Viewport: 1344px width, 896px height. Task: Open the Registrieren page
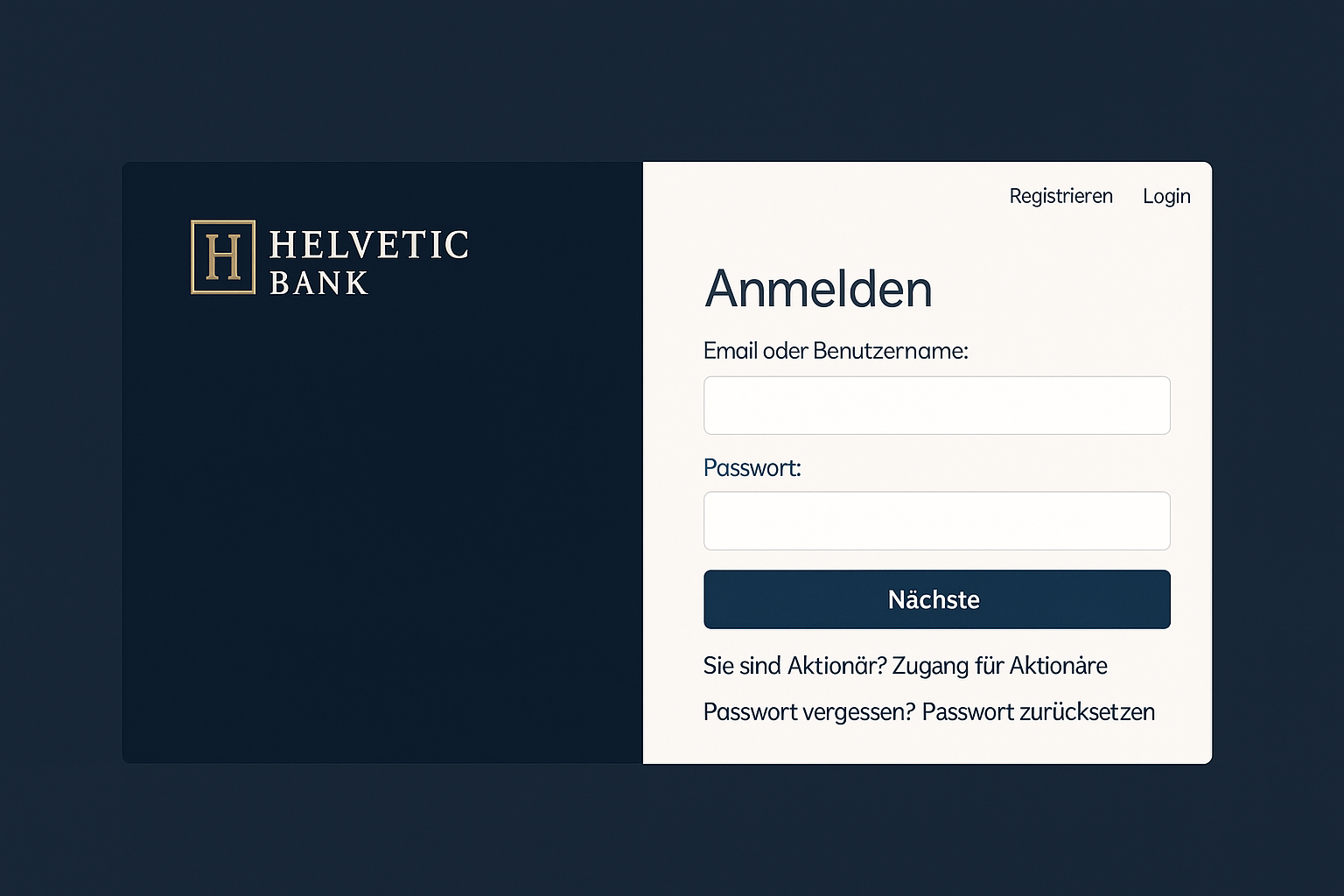(1060, 196)
